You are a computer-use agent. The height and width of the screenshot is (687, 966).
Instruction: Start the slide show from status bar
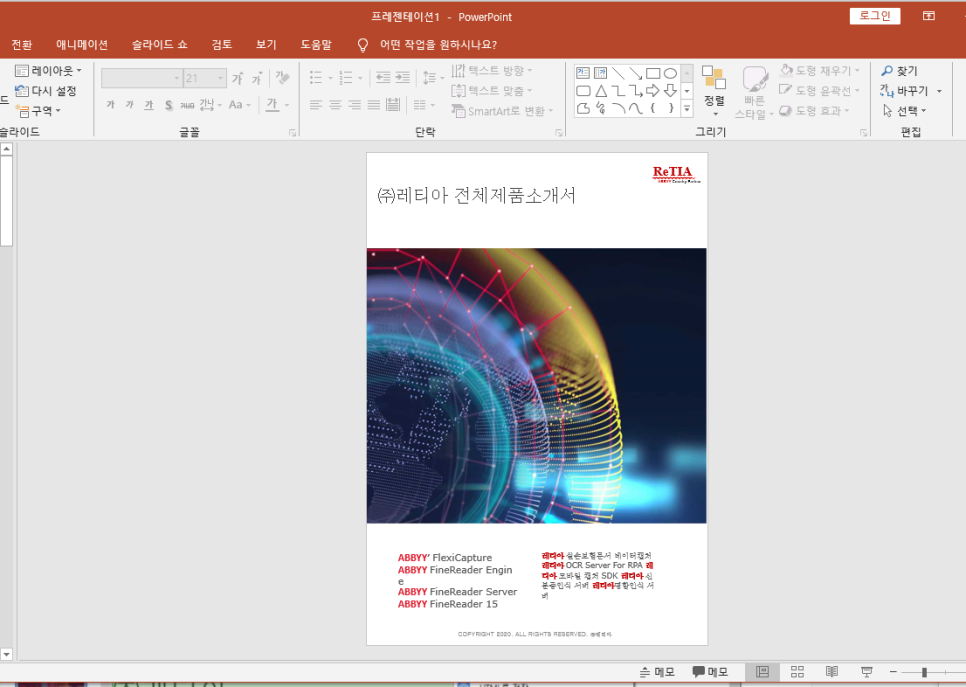pyautogui.click(x=866, y=672)
